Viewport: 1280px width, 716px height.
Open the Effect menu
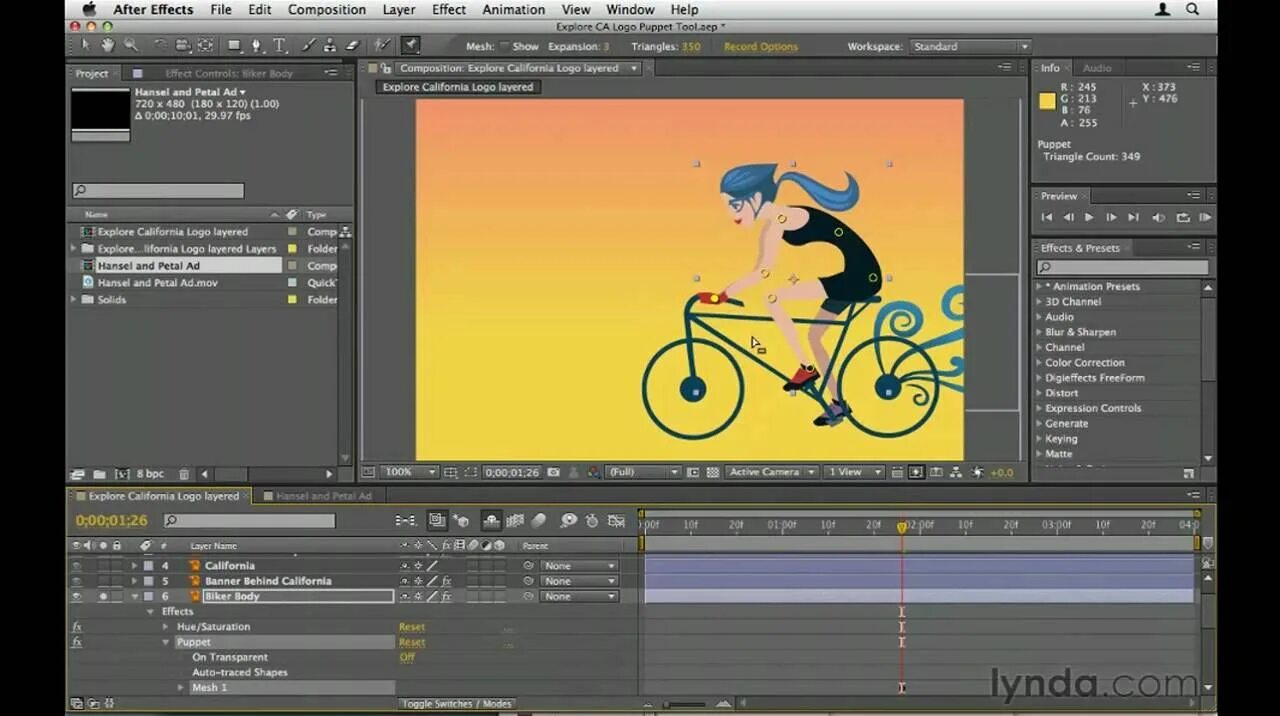click(449, 9)
